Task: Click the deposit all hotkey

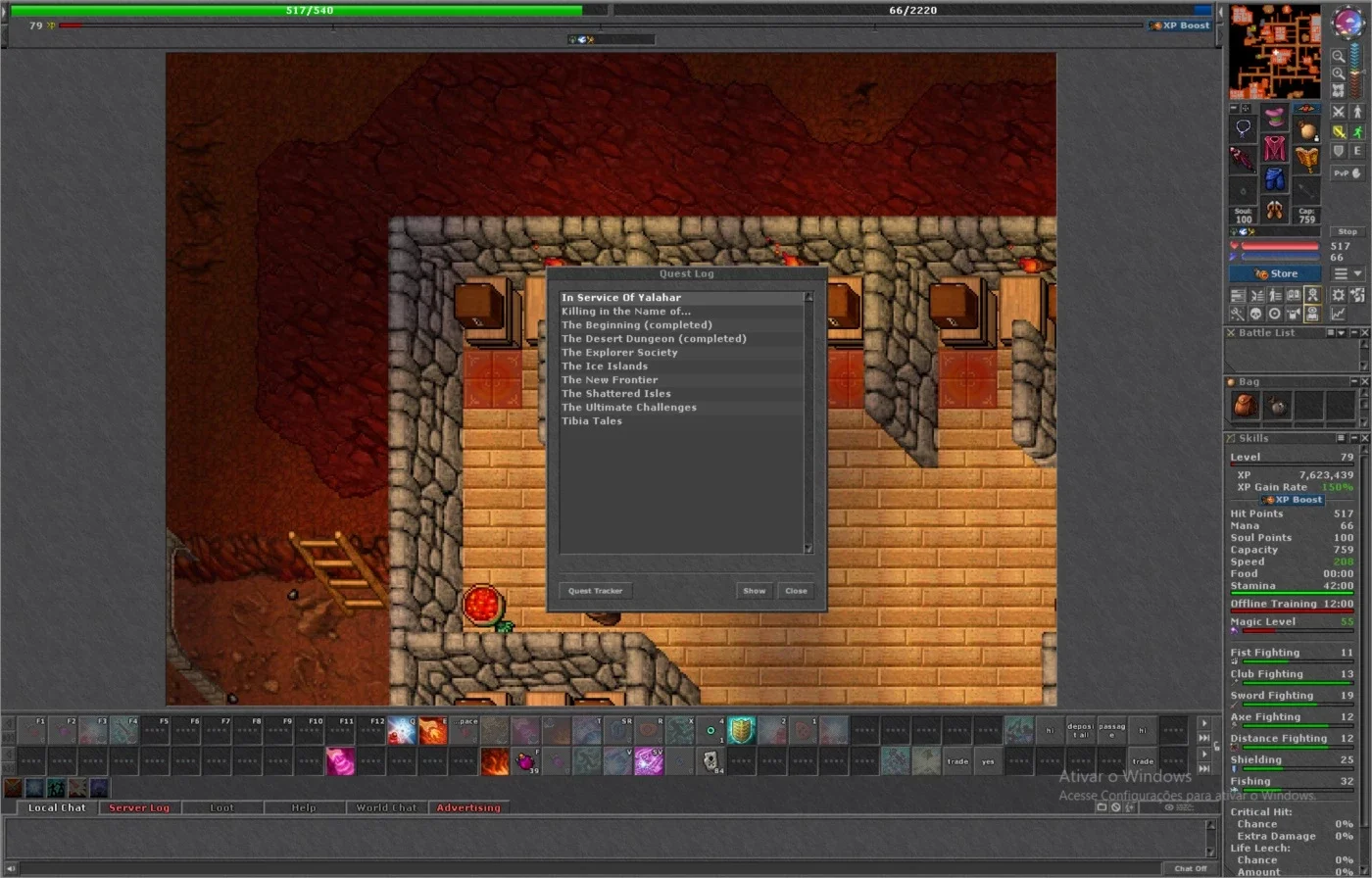Action: (1080, 730)
